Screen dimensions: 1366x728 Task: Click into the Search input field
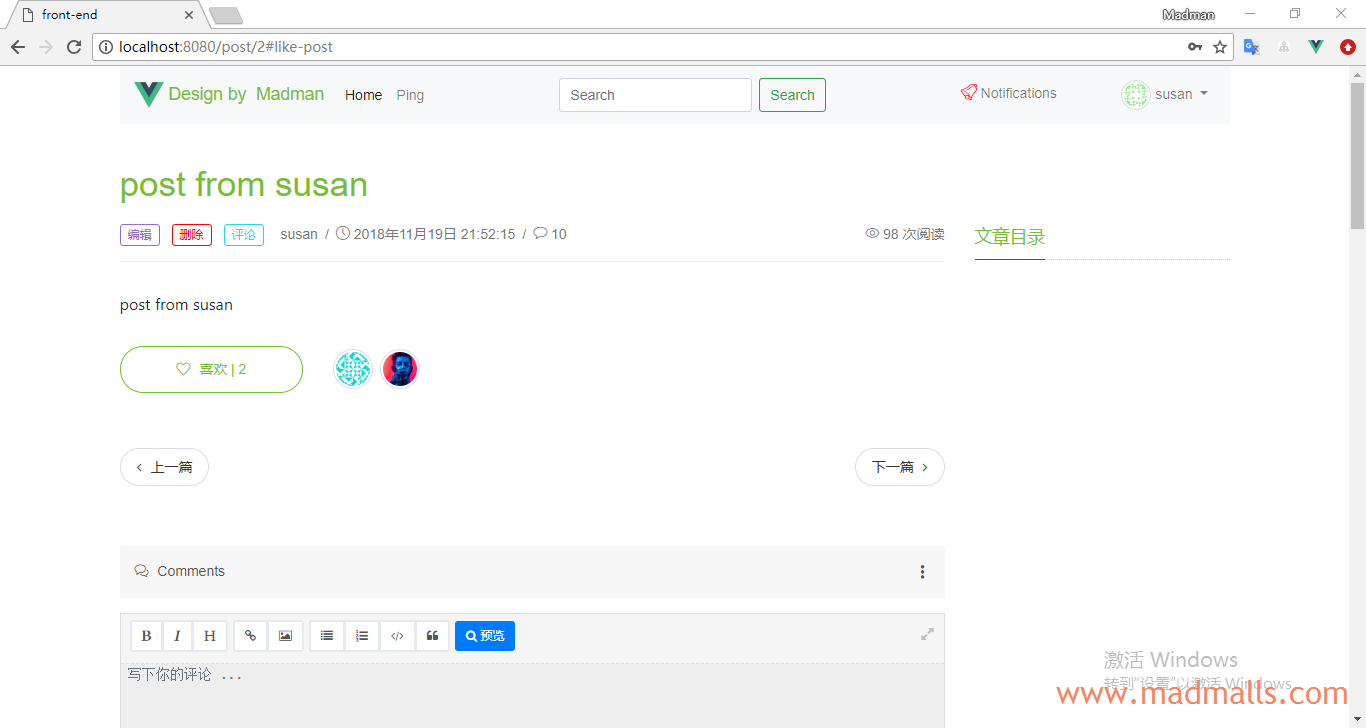click(655, 95)
